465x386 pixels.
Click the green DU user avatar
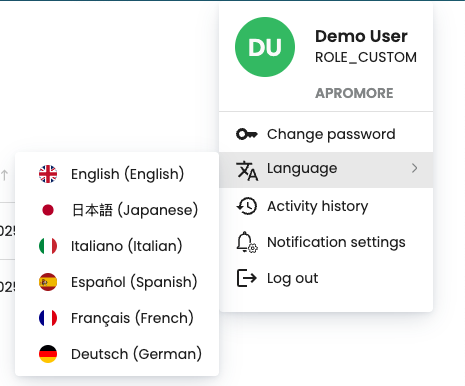265,47
